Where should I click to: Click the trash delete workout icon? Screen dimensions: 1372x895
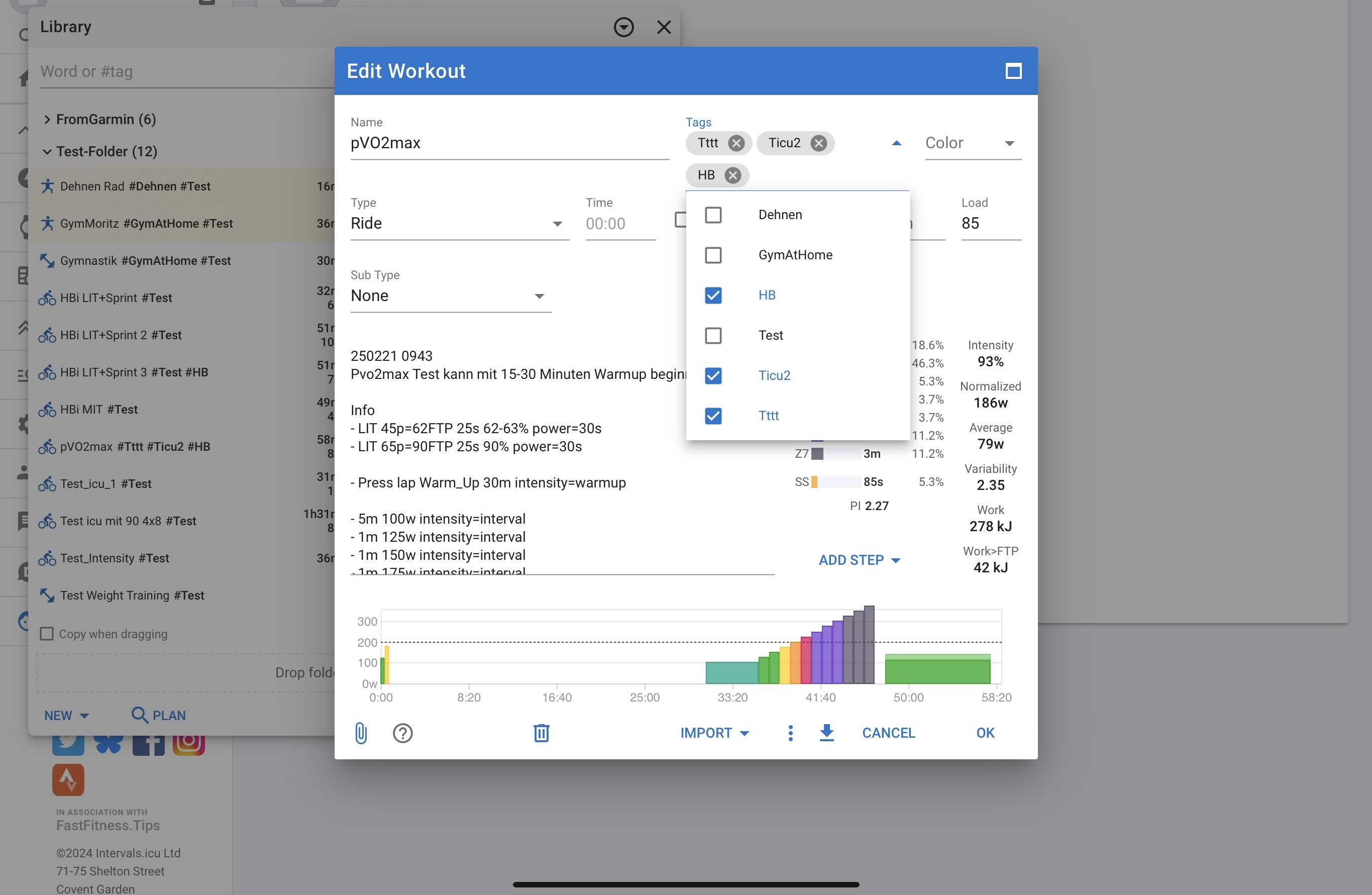pyautogui.click(x=541, y=733)
